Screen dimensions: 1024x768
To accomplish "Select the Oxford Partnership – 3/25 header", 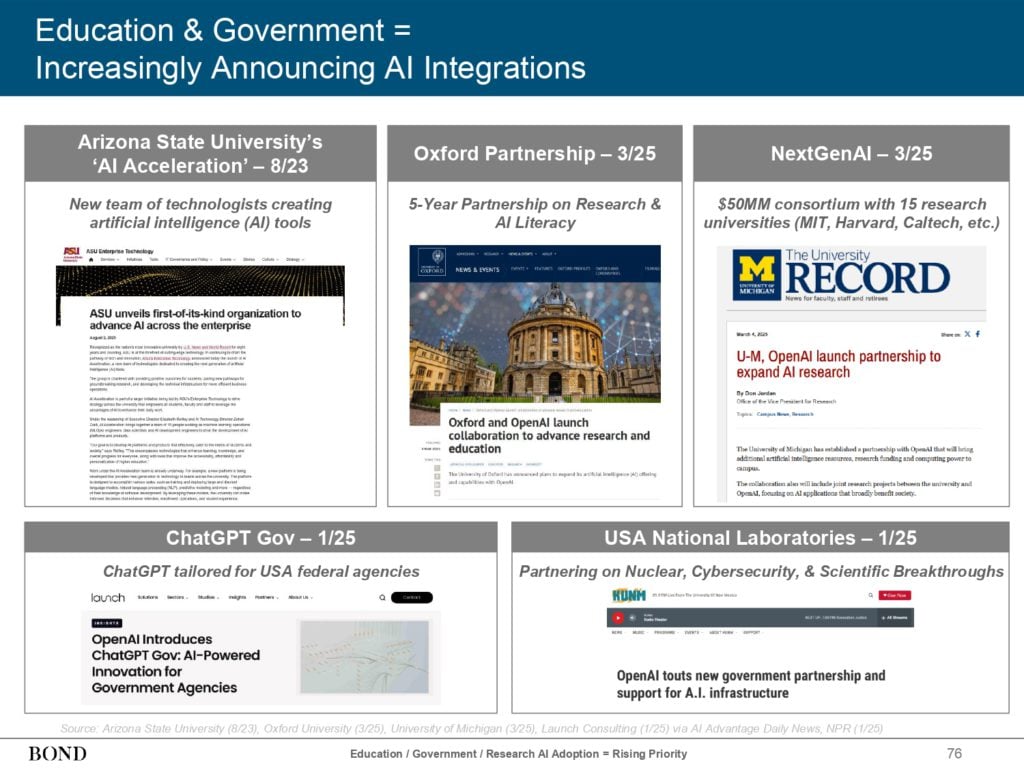I will tap(535, 153).
